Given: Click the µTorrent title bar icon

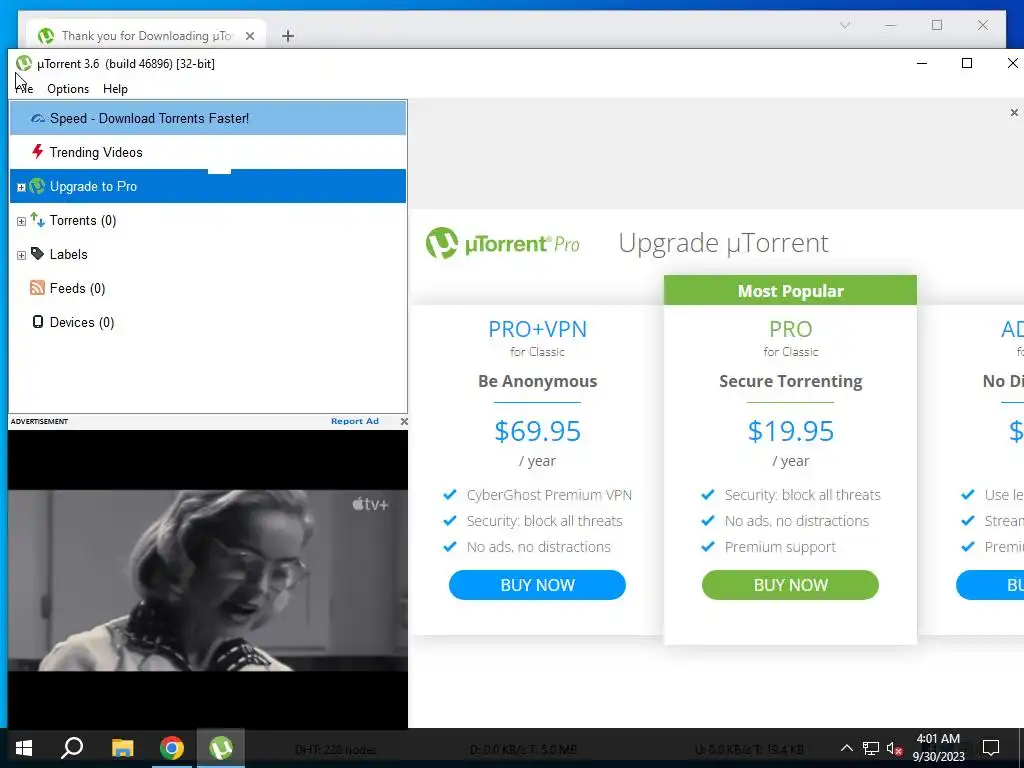Looking at the screenshot, I should [24, 63].
